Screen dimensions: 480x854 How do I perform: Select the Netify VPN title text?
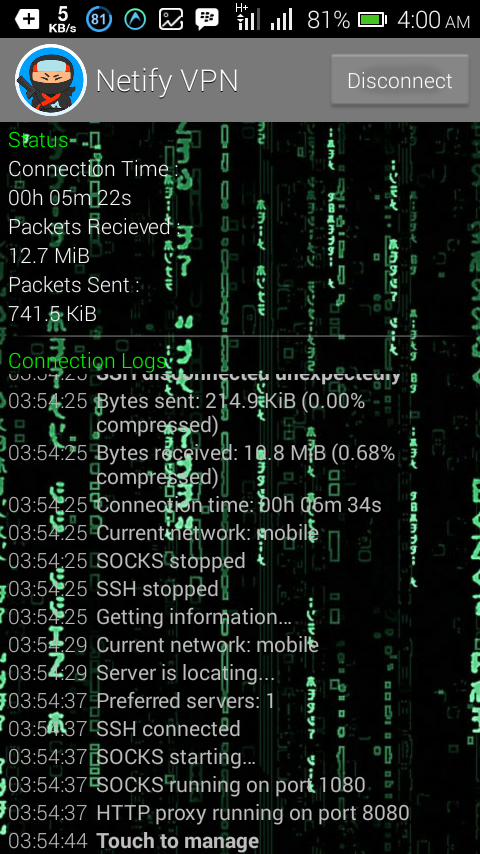tap(167, 81)
